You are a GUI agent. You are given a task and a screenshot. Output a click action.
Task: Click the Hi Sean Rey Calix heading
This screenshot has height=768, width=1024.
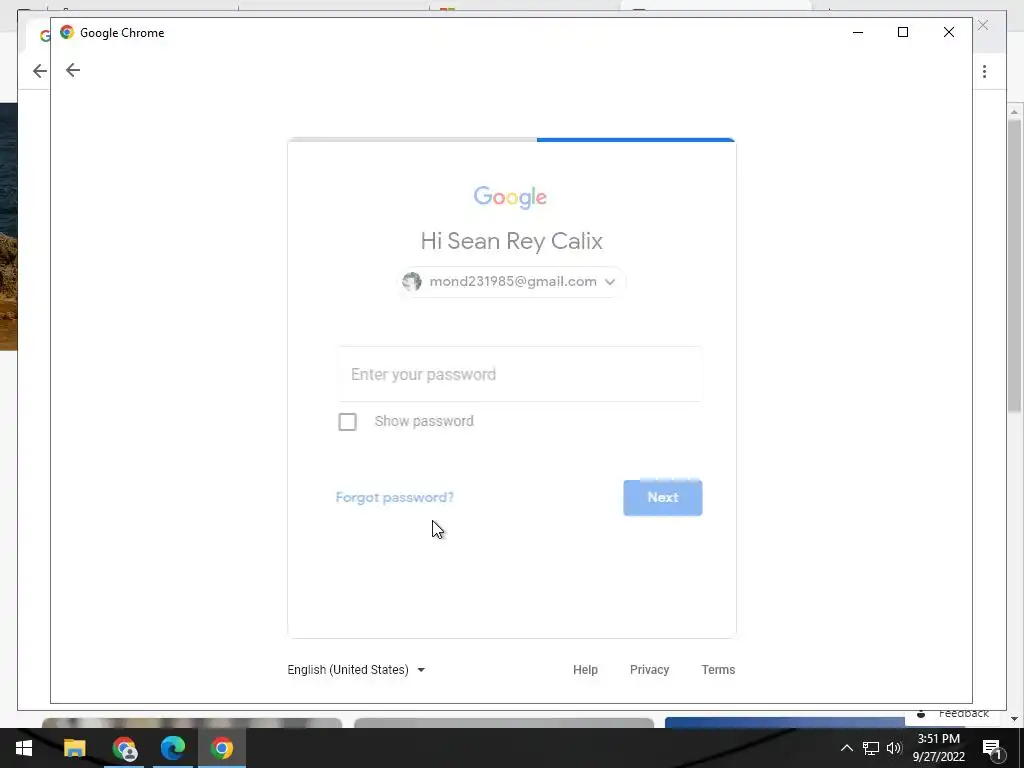(x=511, y=241)
